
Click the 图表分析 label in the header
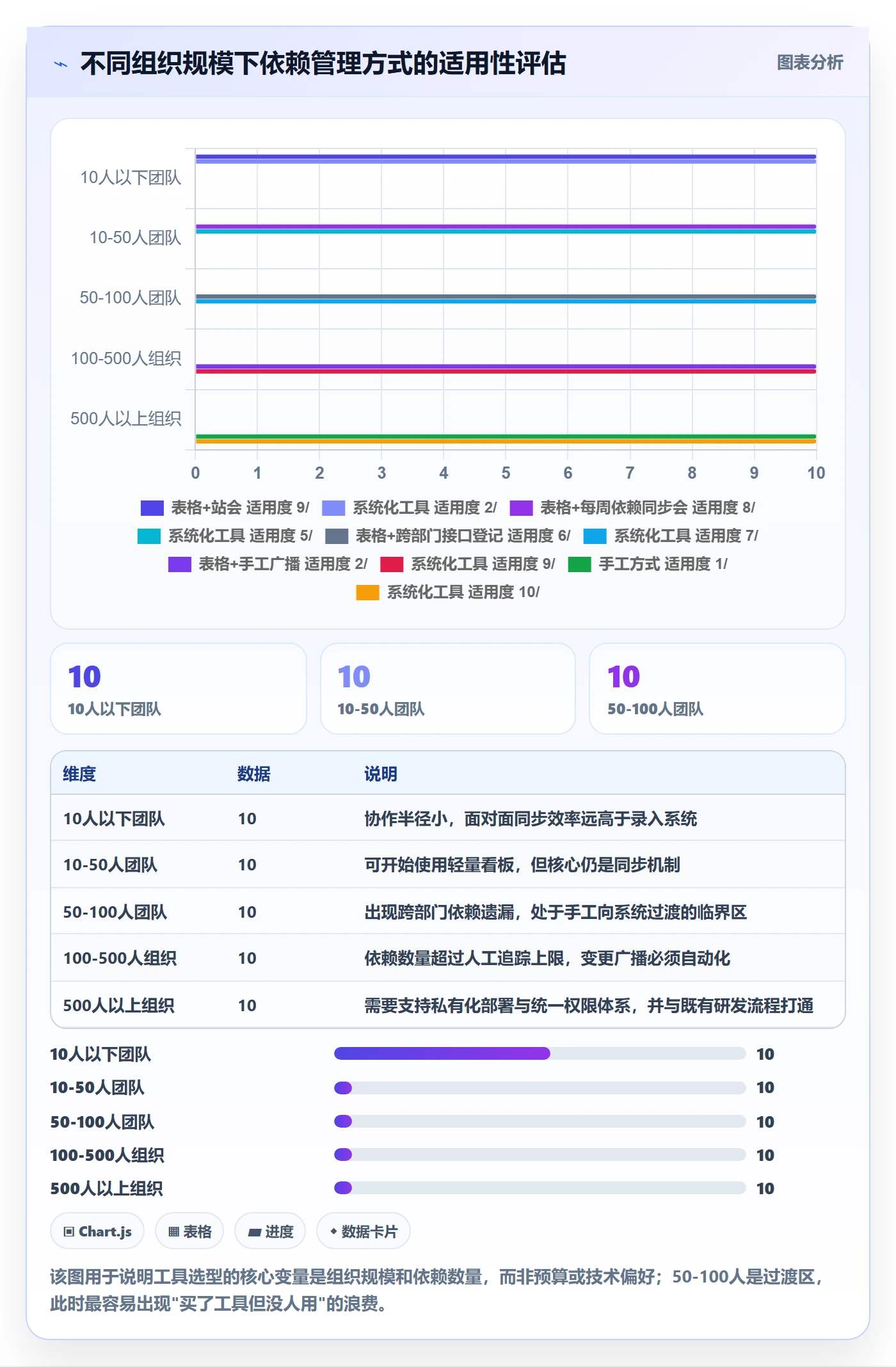(x=810, y=63)
